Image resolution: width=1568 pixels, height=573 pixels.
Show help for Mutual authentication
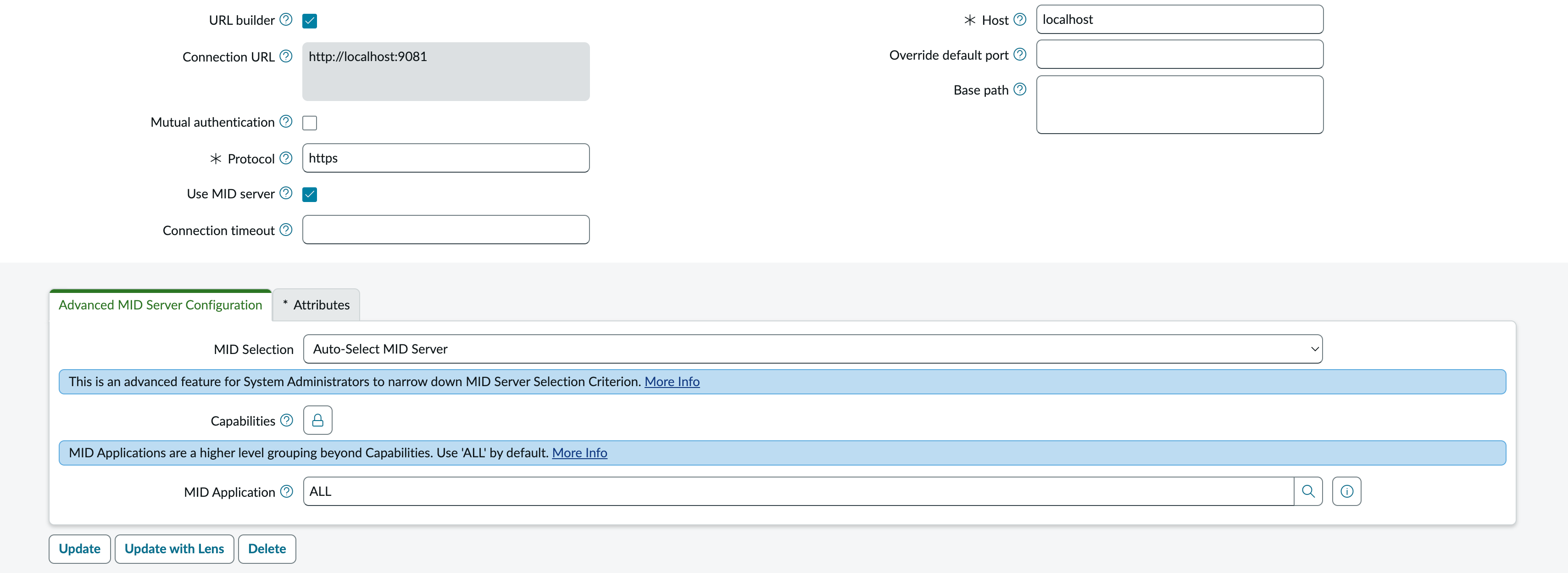point(285,121)
